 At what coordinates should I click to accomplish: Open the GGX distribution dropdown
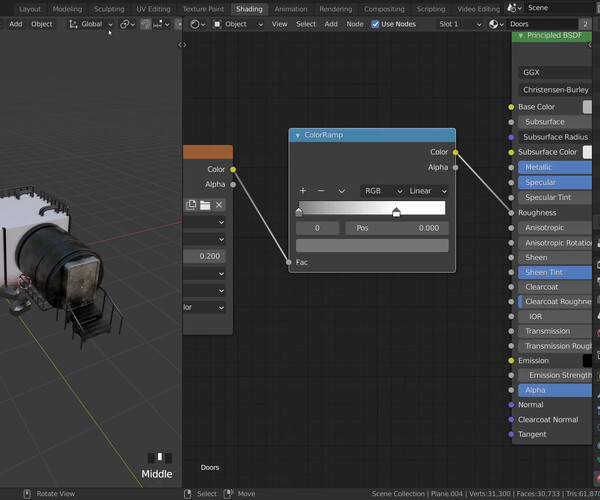coord(555,72)
